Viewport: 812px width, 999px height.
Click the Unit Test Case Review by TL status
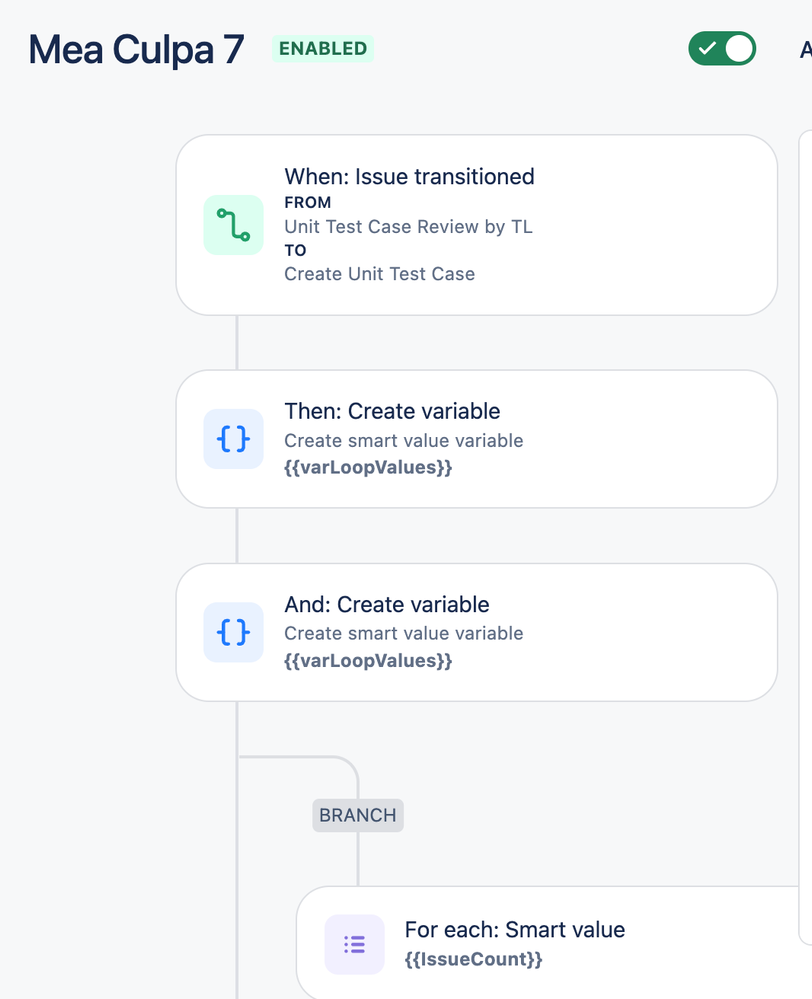409,227
